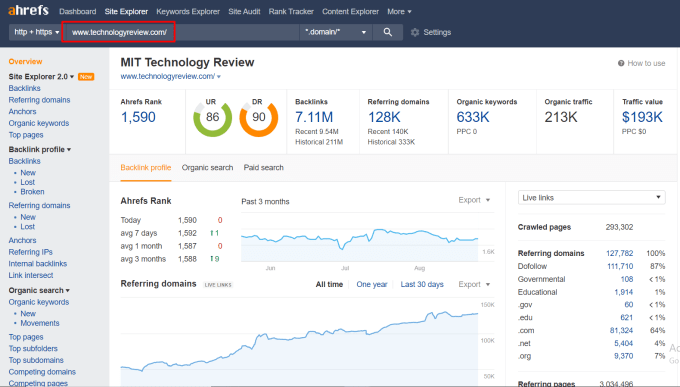680x387 pixels.
Task: Click Backlinks value 7.11M
Action: click(x=314, y=117)
